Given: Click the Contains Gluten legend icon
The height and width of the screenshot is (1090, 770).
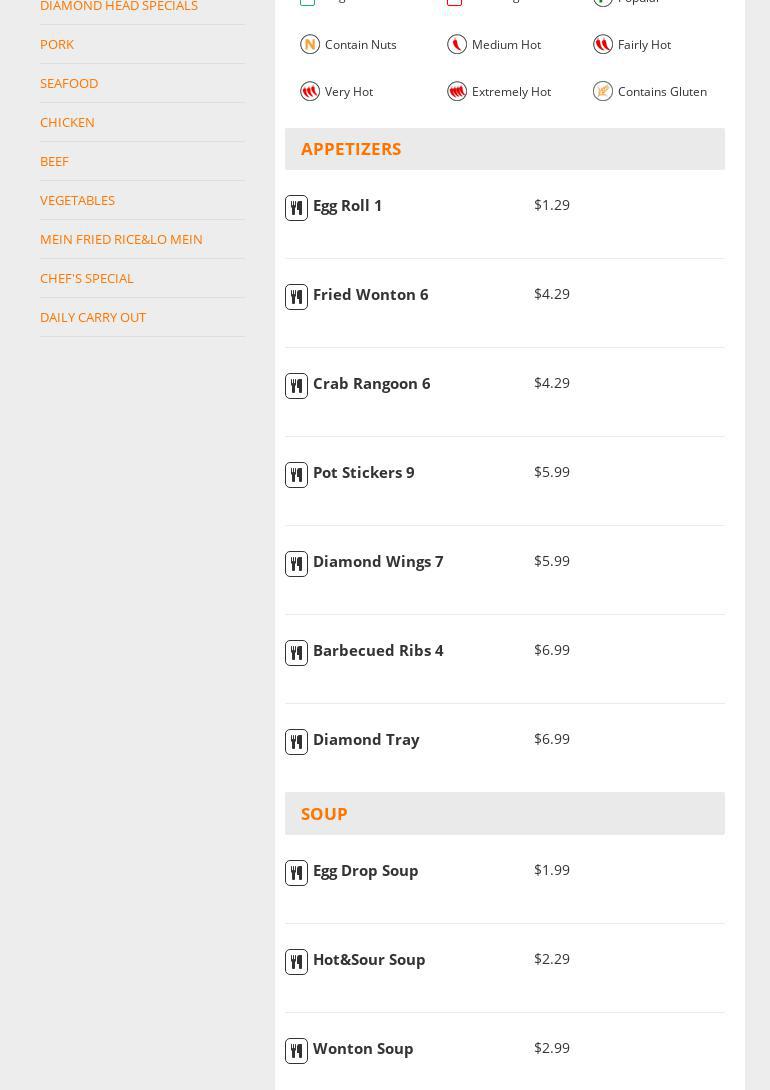Looking at the screenshot, I should (x=603, y=91).
